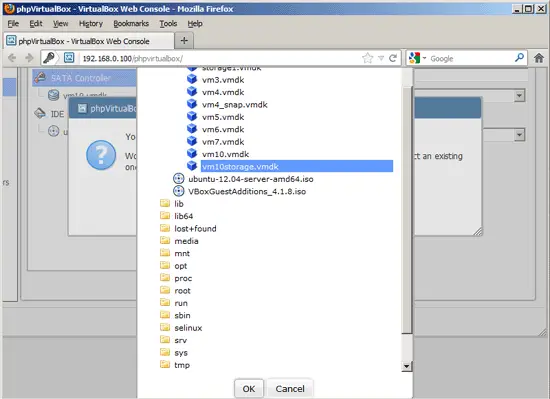The image size is (550, 399).
Task: Select vm10.vmdk file name
Action: point(225,154)
